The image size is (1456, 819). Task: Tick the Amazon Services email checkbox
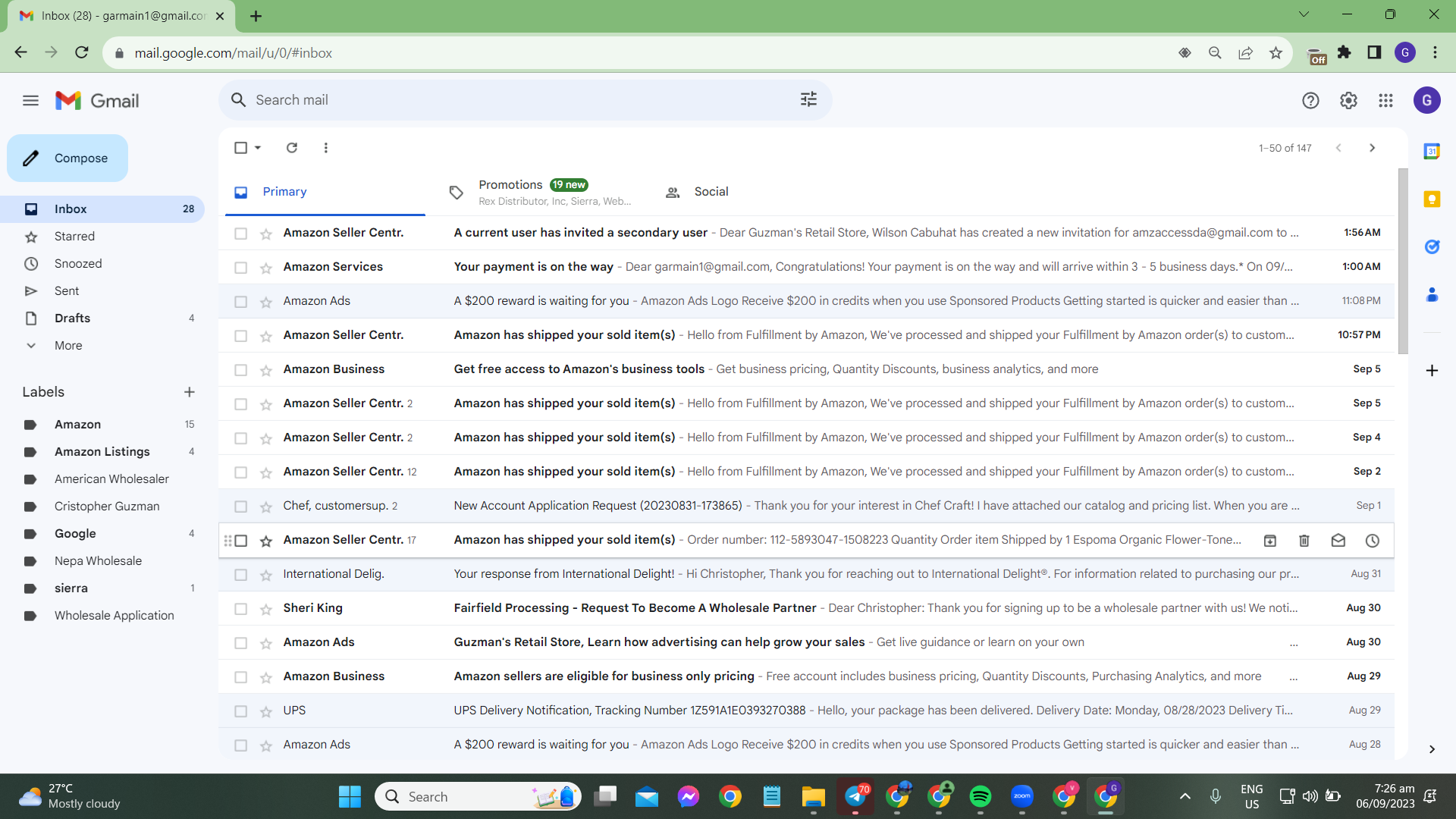coord(240,268)
